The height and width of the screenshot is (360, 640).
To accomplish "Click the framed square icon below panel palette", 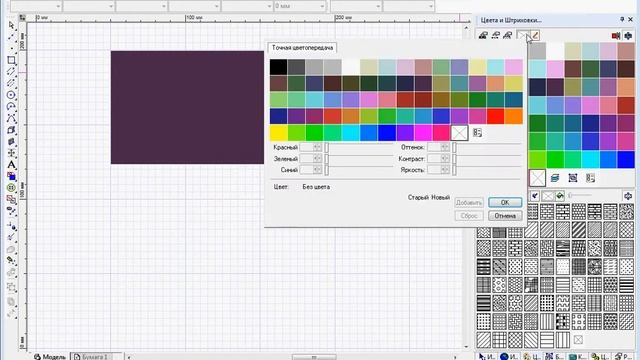I will 573,178.
